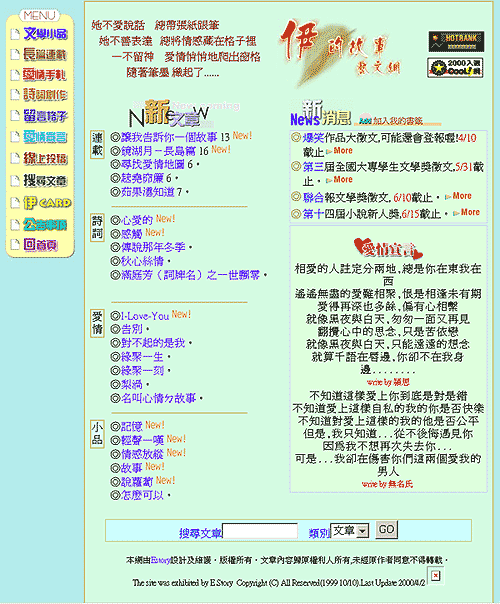500x604 pixels.
Task: Open 搜尋文章 in the sidebar menu
Action: tap(45, 180)
